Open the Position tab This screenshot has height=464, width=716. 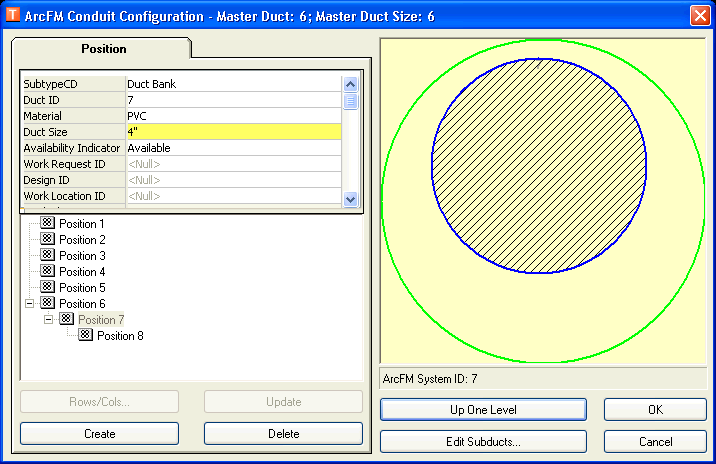click(x=104, y=49)
